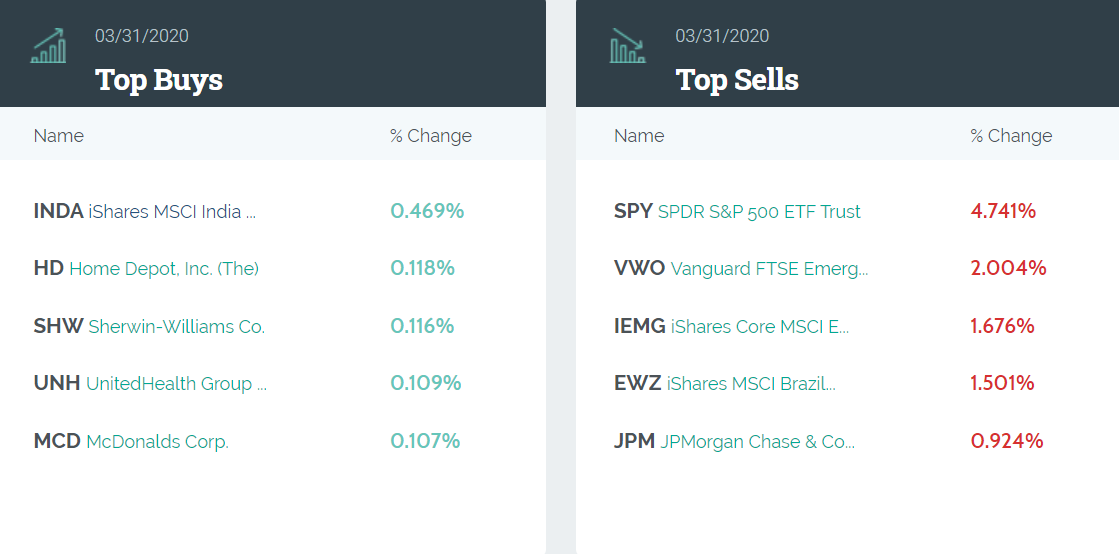Click the Top Sells heading
The width and height of the screenshot is (1119, 554).
pyautogui.click(x=737, y=80)
